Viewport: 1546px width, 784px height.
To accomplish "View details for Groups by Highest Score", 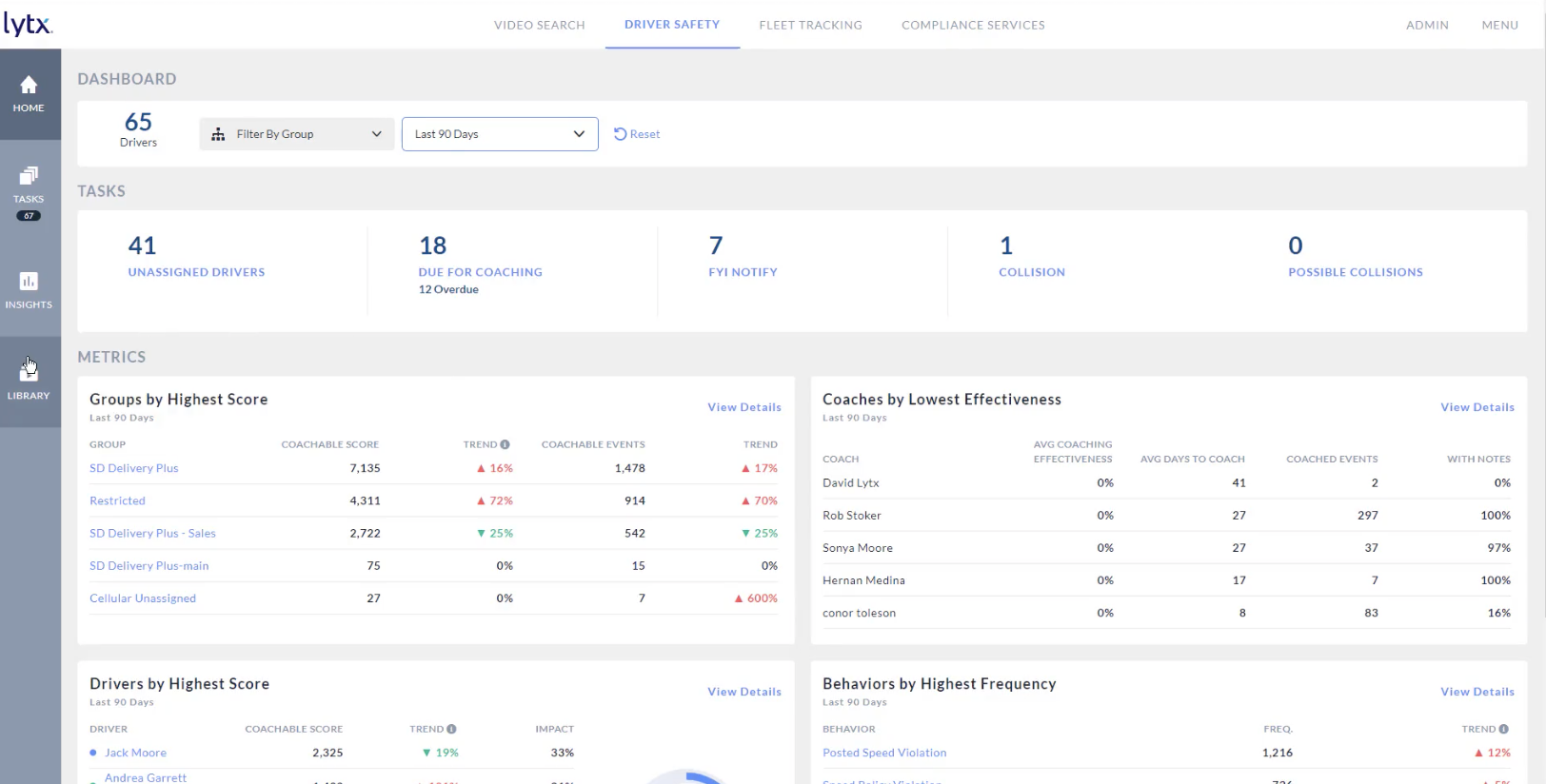I will point(743,407).
